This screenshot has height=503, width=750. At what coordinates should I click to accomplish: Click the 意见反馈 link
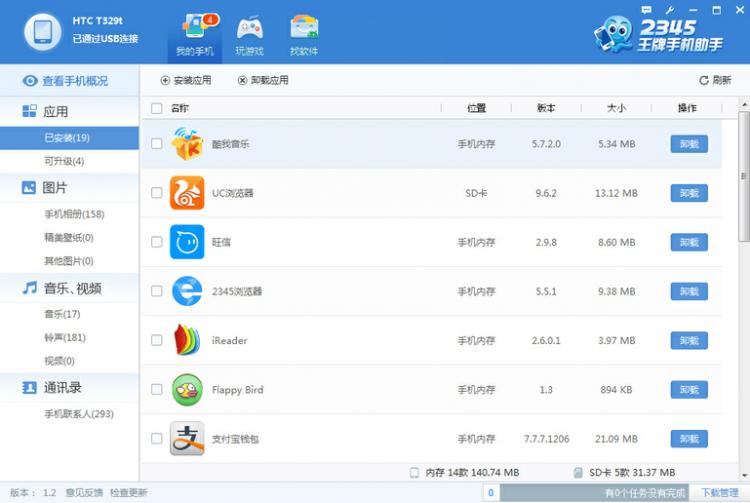coord(84,492)
